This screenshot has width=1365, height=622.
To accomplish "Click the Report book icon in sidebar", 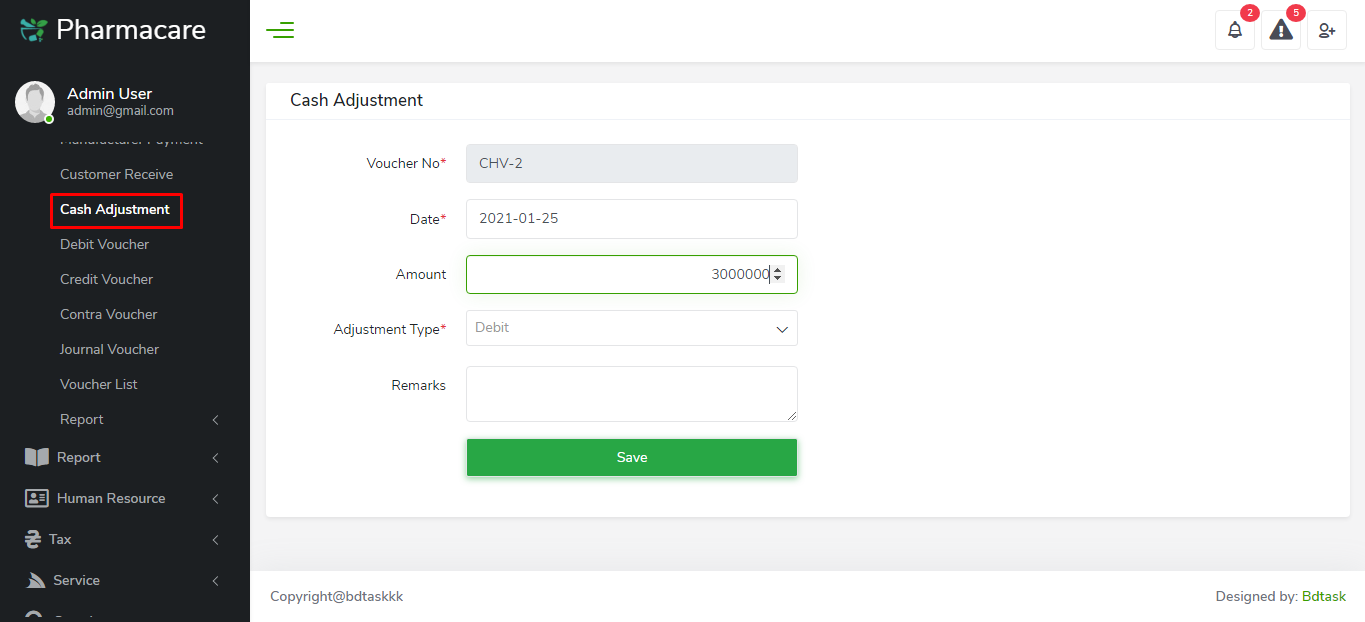I will coord(37,457).
